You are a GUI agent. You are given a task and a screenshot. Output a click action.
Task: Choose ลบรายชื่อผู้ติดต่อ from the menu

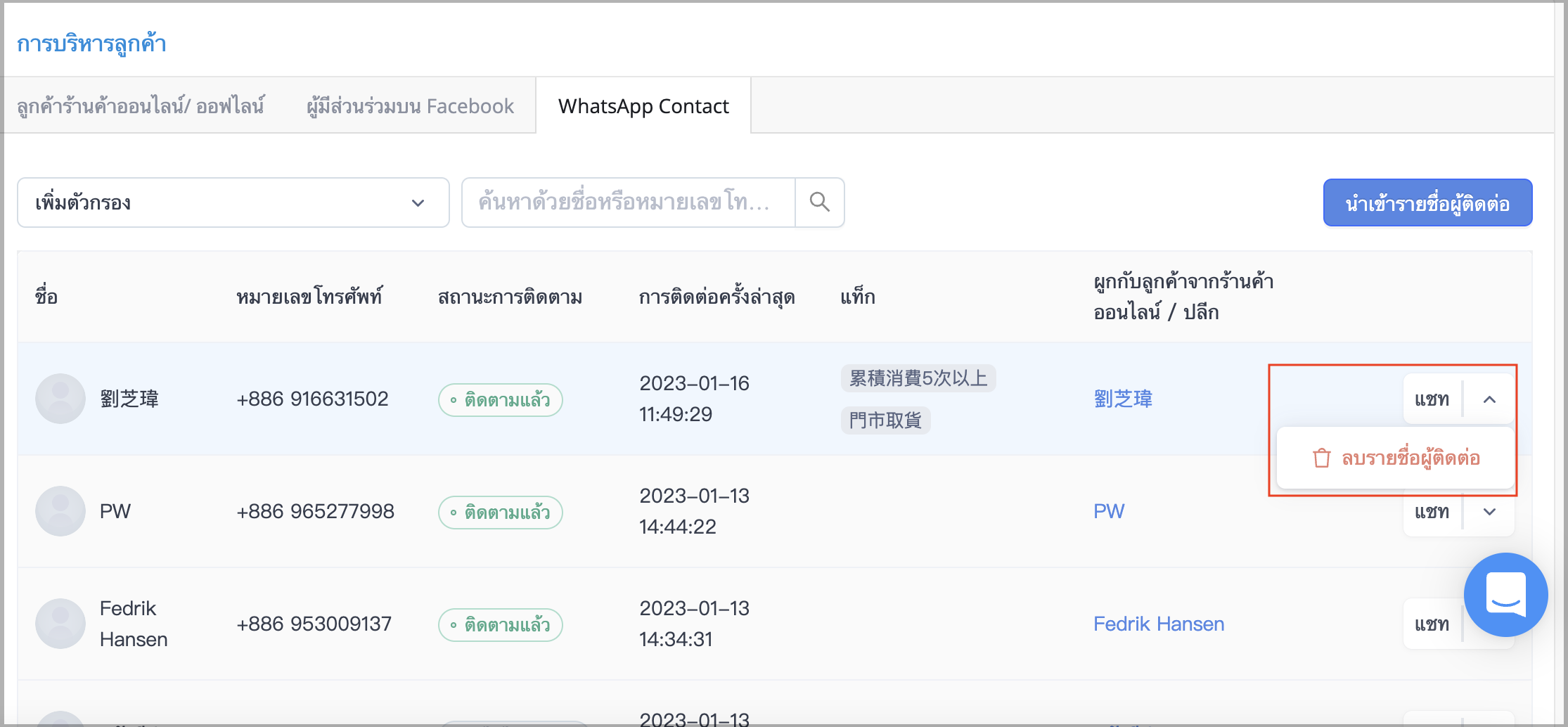pos(1396,458)
